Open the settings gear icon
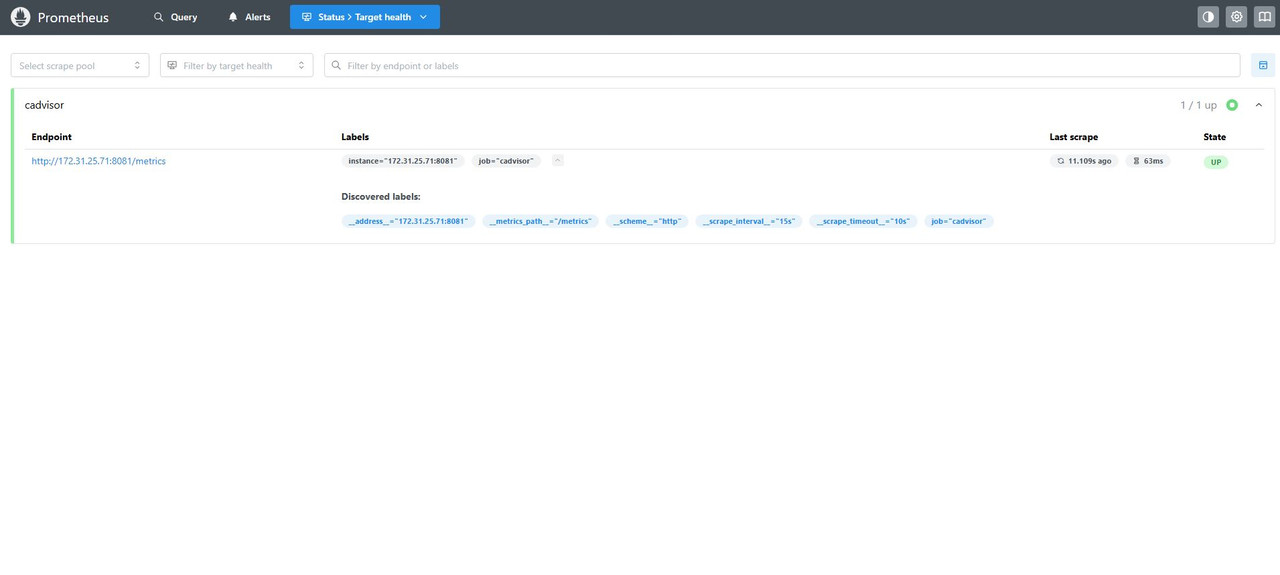Image resolution: width=1280 pixels, height=575 pixels. [x=1236, y=17]
